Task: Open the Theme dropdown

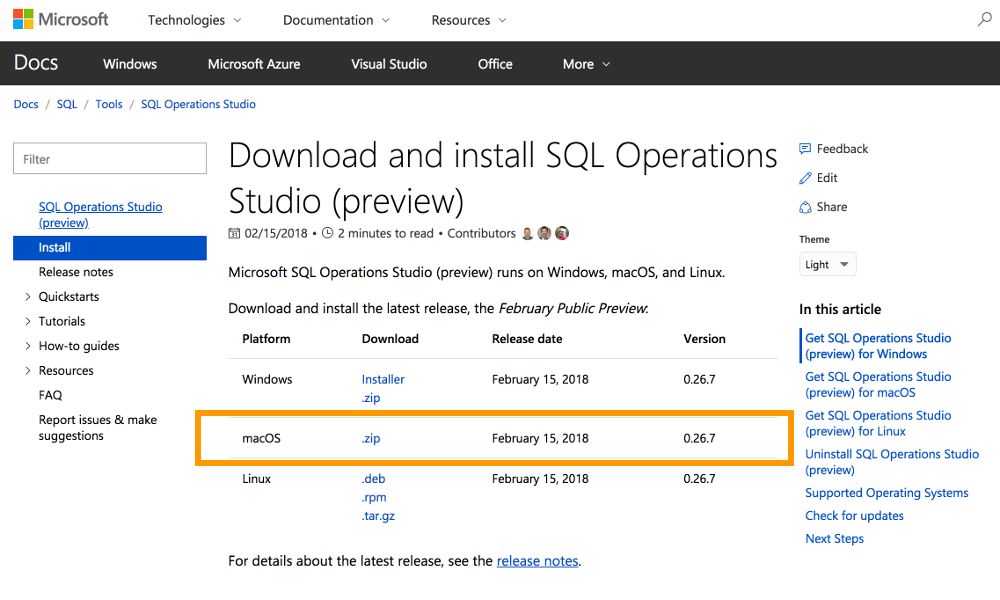Action: pos(827,265)
